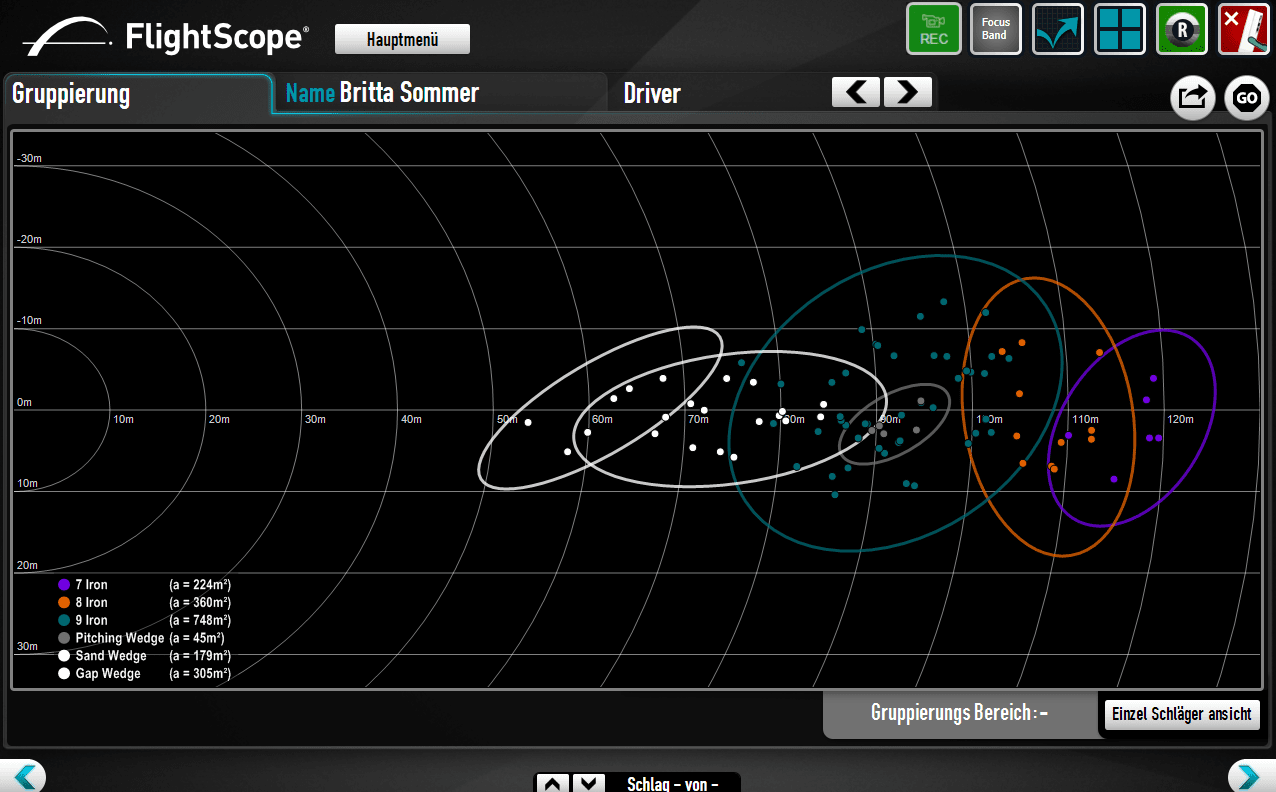
Task: Click the -20m lateral axis label
Action: click(x=28, y=240)
